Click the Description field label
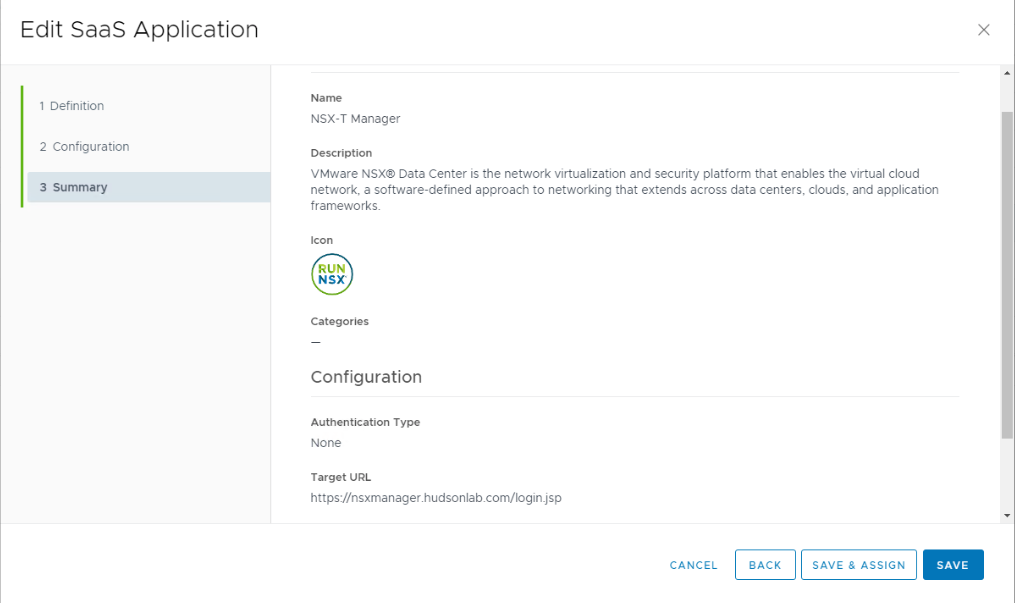The width and height of the screenshot is (1015, 603). click(341, 153)
